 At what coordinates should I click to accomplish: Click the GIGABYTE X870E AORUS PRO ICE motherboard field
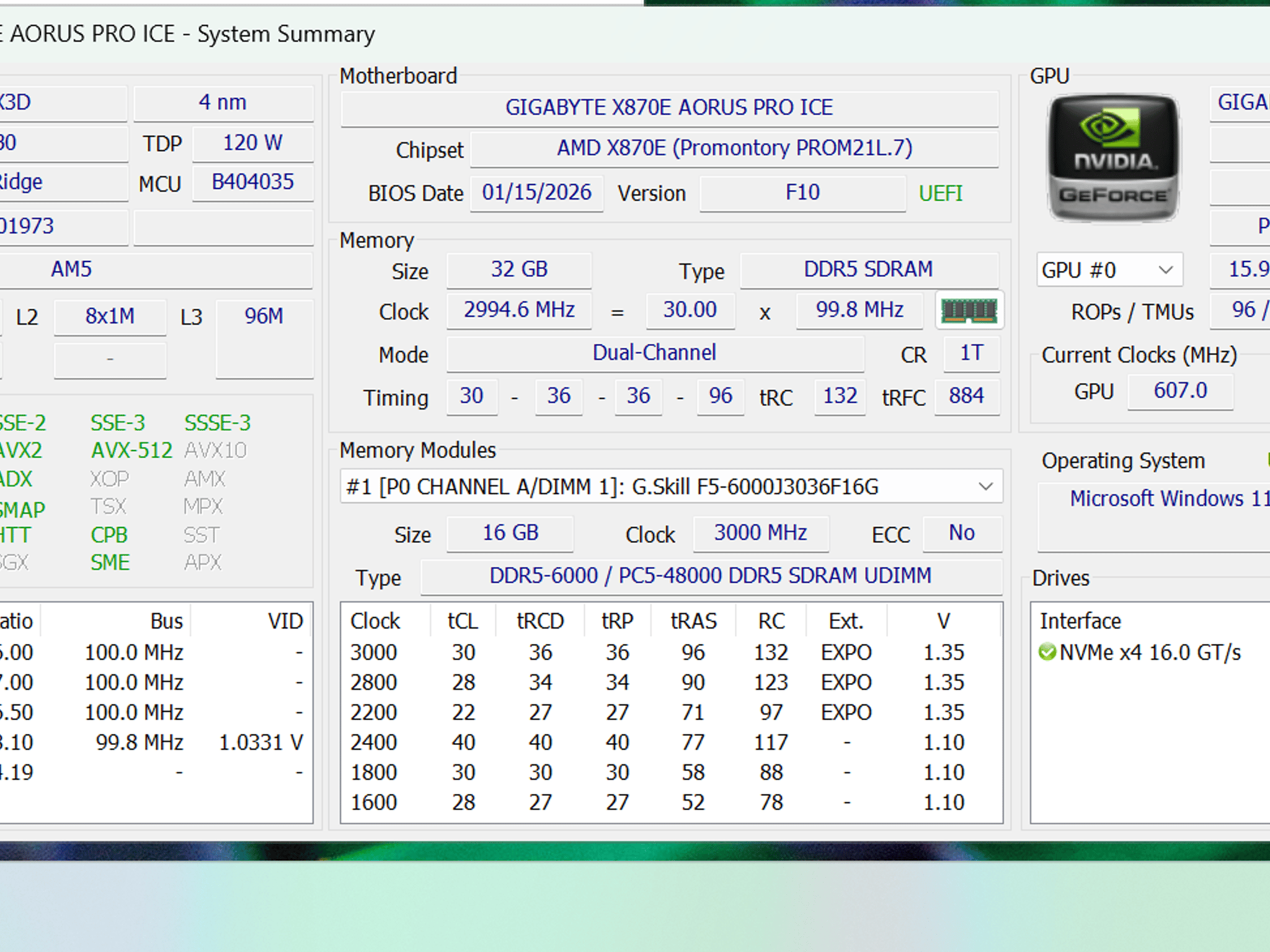[x=669, y=108]
